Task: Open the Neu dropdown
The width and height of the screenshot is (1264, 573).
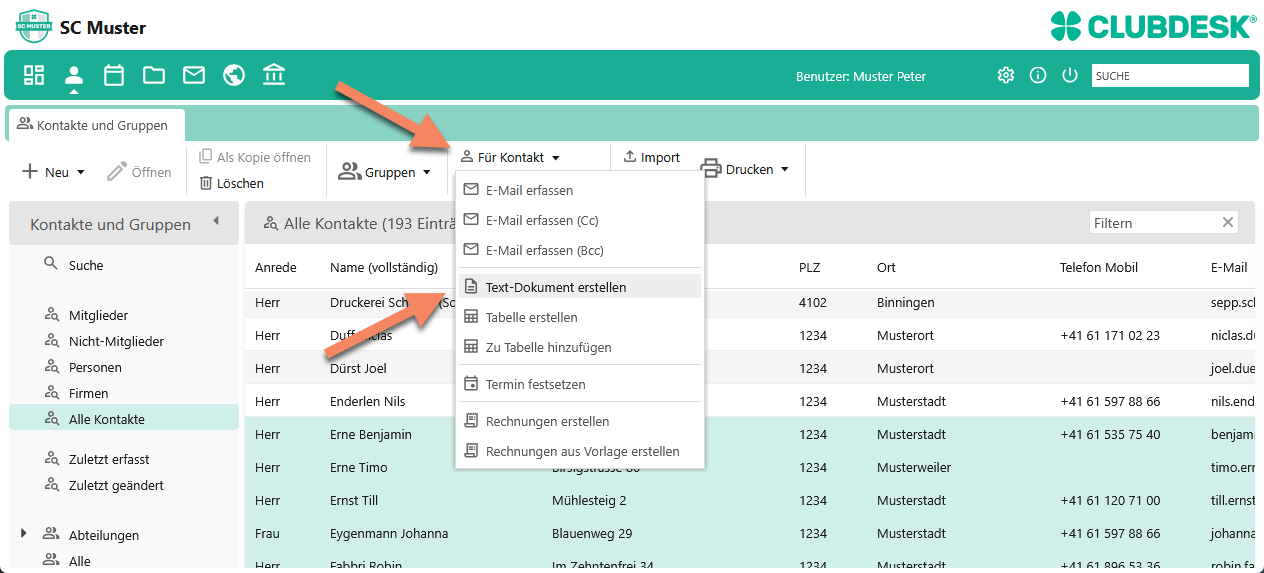Action: (x=53, y=172)
